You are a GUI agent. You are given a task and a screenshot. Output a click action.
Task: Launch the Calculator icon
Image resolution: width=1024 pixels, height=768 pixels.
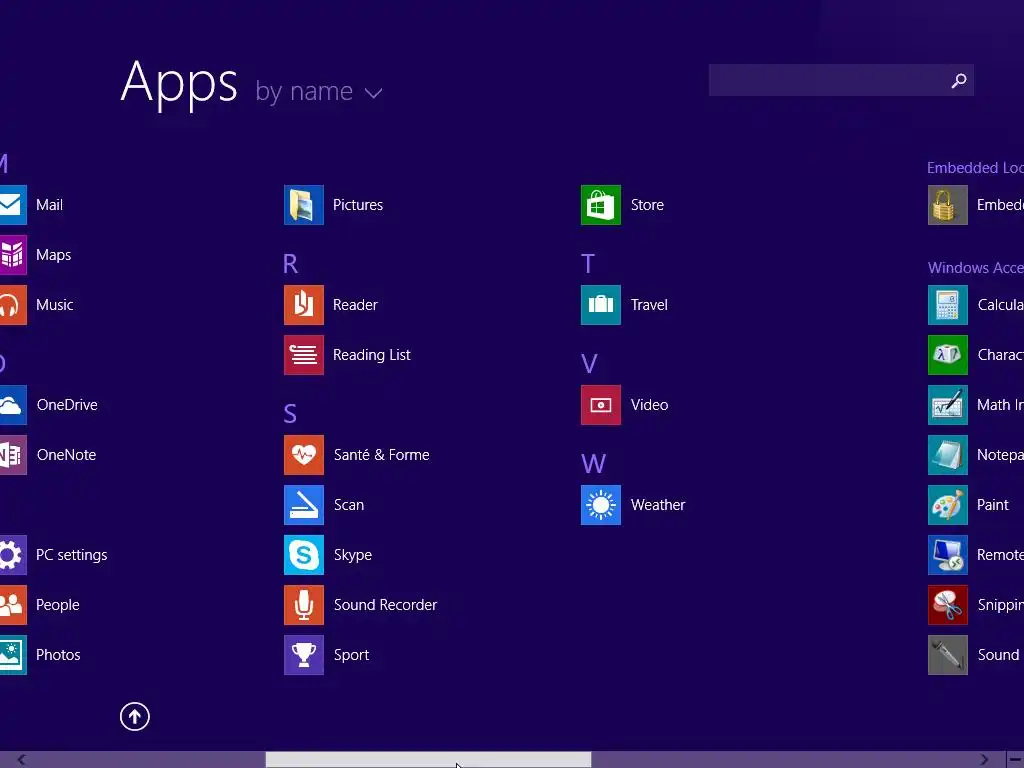[948, 305]
